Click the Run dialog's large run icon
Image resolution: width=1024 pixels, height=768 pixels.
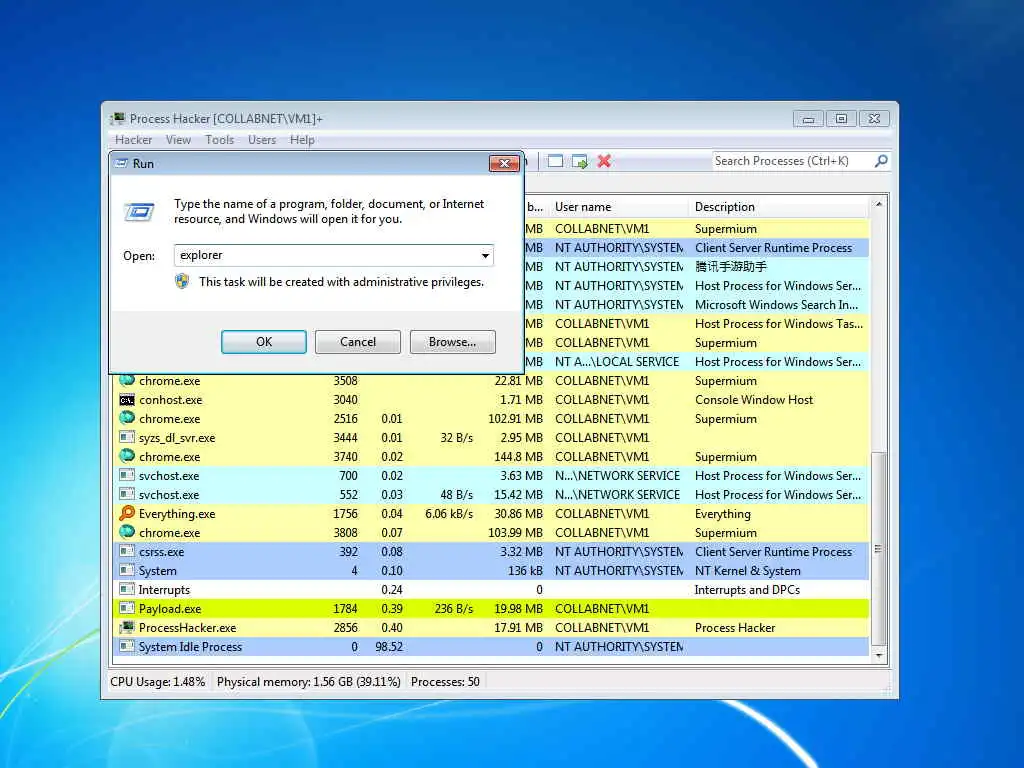coord(139,212)
